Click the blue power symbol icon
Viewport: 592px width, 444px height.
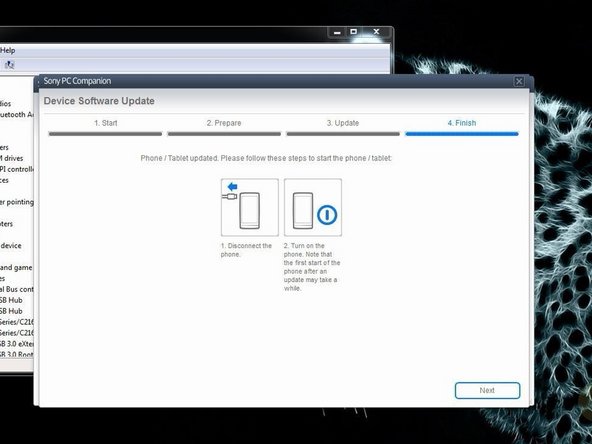327,215
